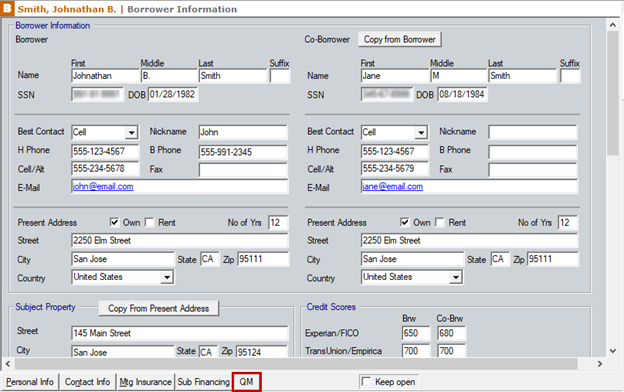Switch to Personal Info tab

pos(30,382)
